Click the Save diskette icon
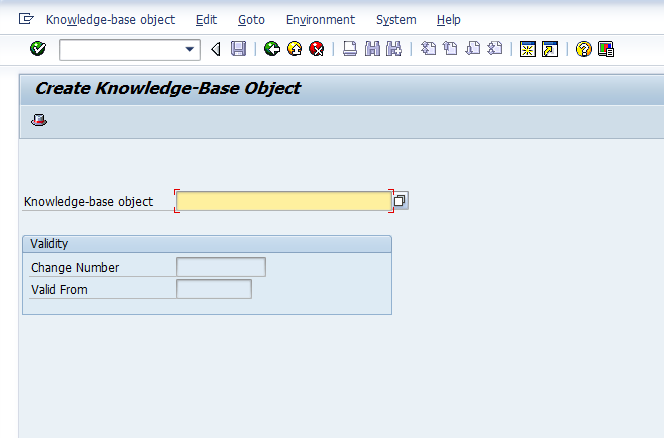Screen dimensions: 664x438 238,49
